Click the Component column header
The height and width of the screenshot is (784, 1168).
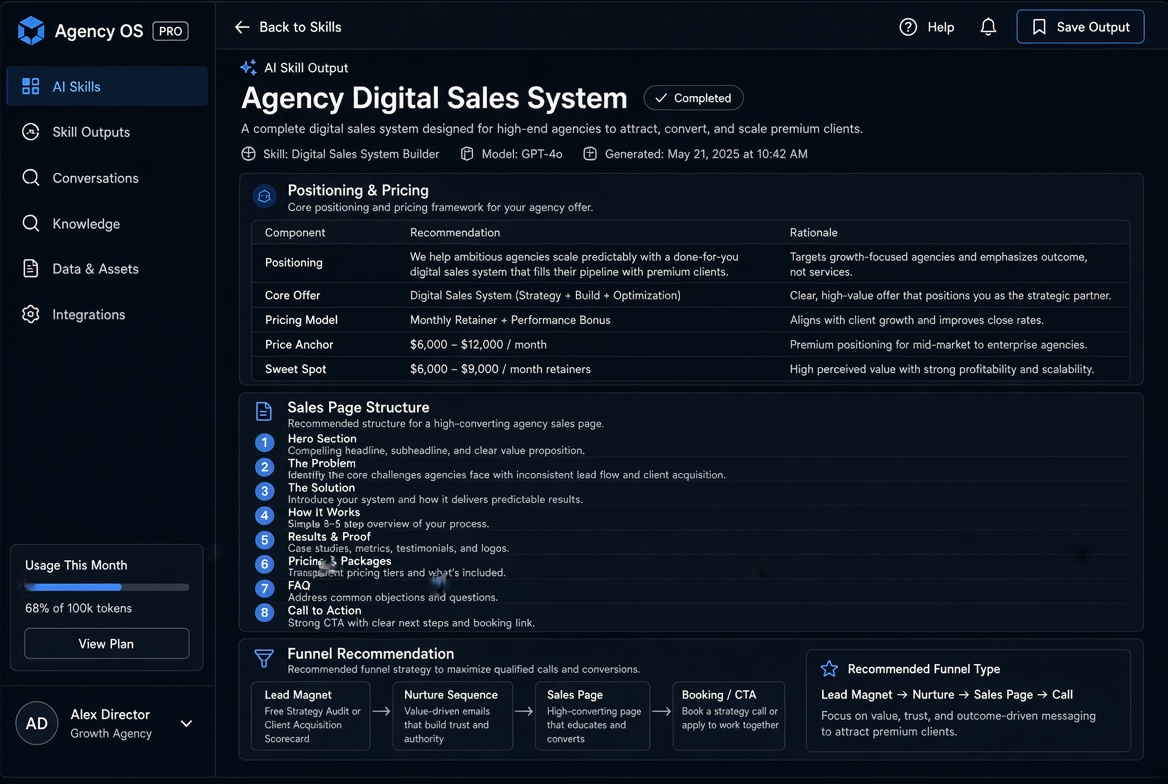pyautogui.click(x=295, y=233)
